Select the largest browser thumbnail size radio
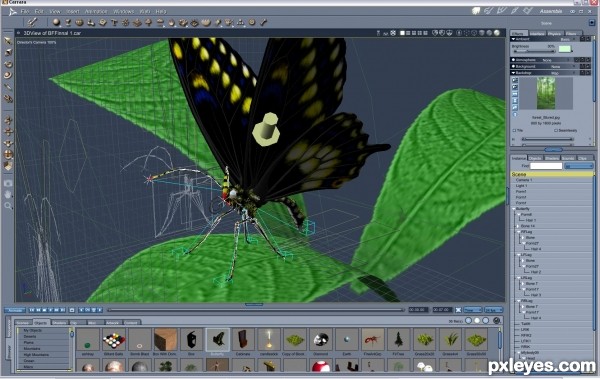The image size is (600, 379). (486, 320)
